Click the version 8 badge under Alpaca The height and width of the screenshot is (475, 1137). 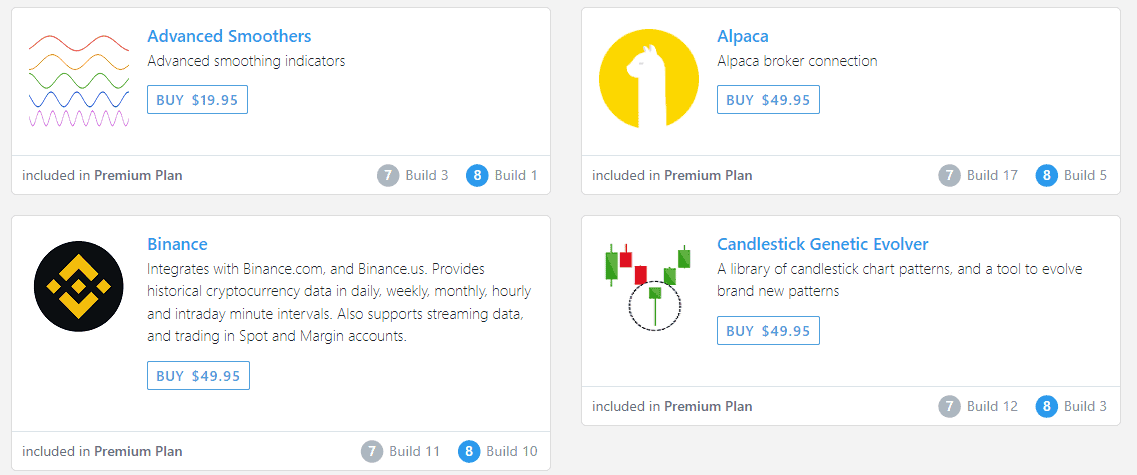click(1046, 175)
